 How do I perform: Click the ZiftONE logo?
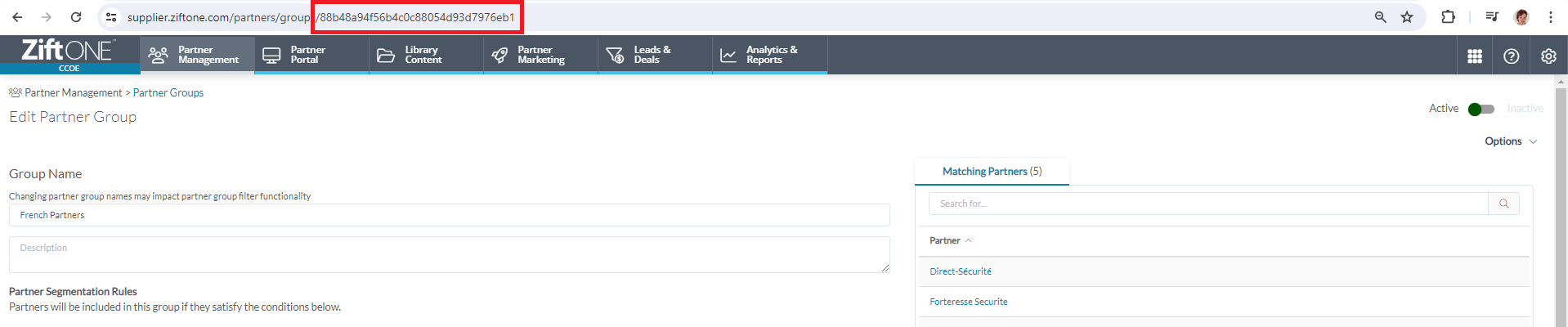point(68,52)
